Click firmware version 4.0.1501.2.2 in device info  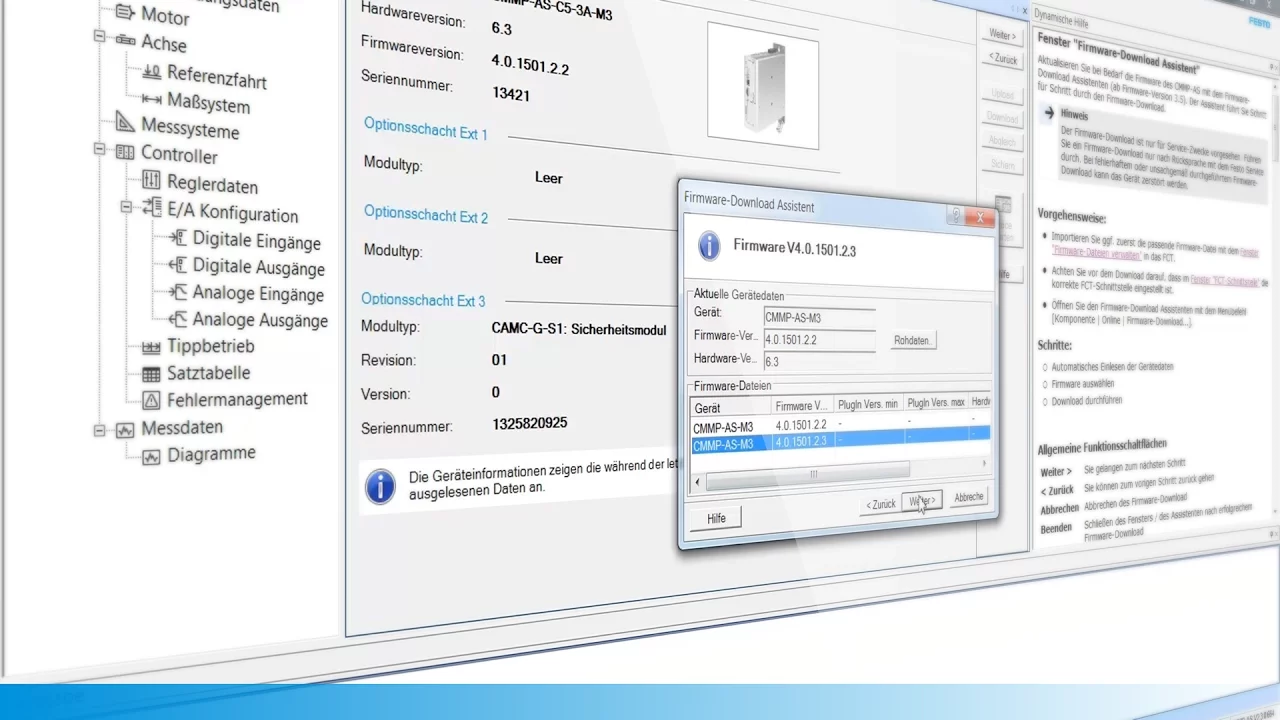pos(530,63)
